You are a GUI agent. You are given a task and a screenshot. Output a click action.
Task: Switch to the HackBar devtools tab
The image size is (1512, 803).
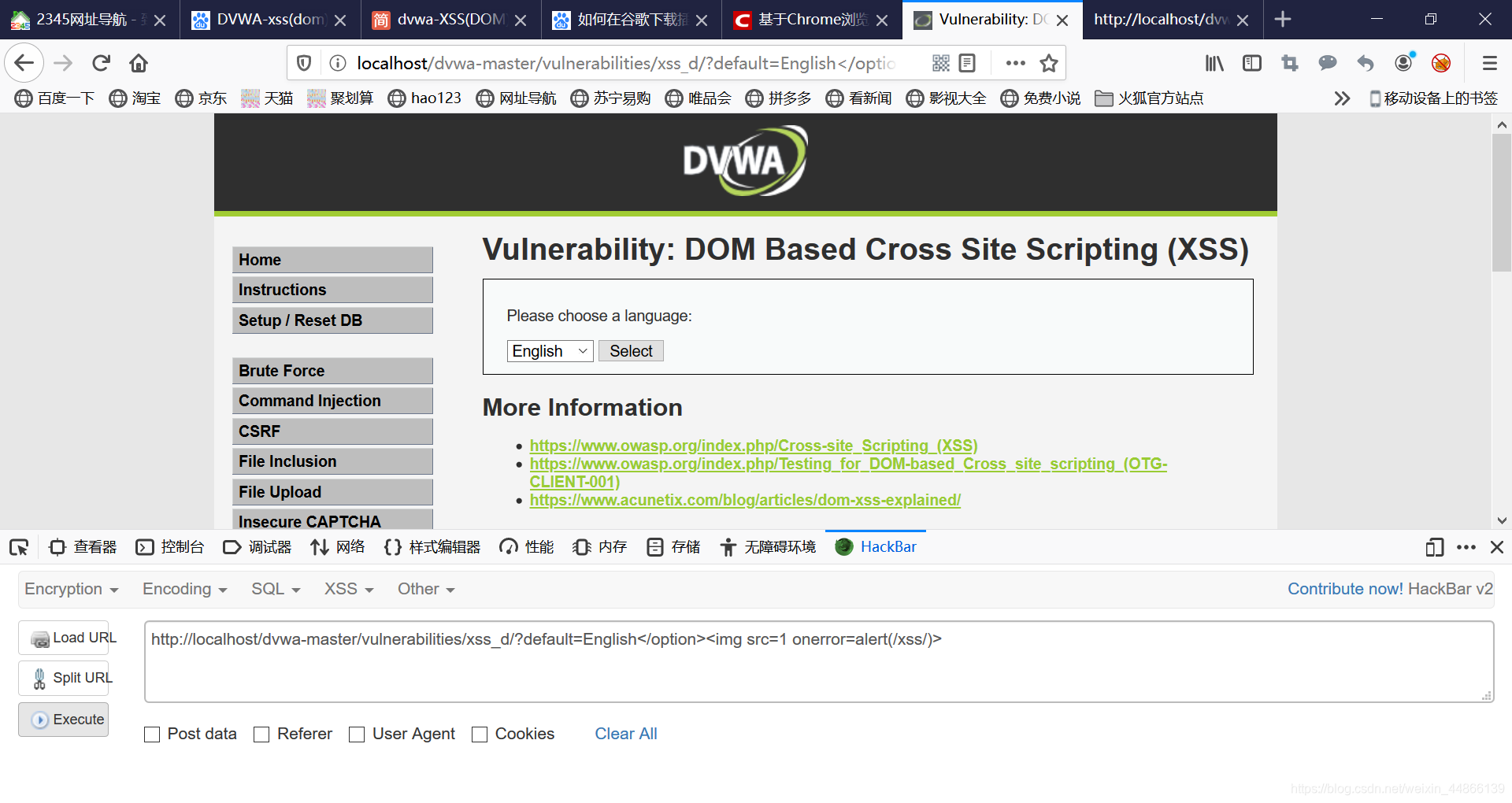click(876, 547)
